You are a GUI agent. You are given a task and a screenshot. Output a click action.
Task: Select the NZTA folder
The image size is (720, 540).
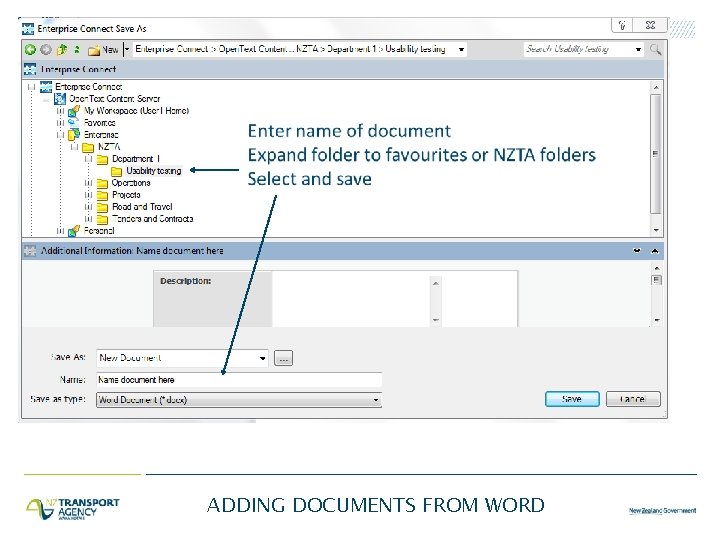pyautogui.click(x=109, y=147)
